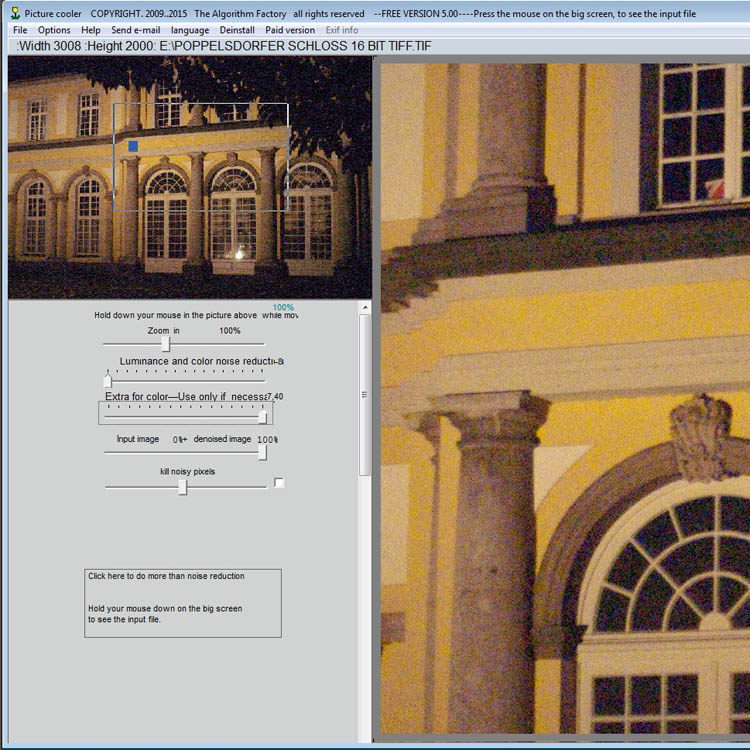
Task: Click the Zoom in slider handle
Action: click(x=165, y=343)
